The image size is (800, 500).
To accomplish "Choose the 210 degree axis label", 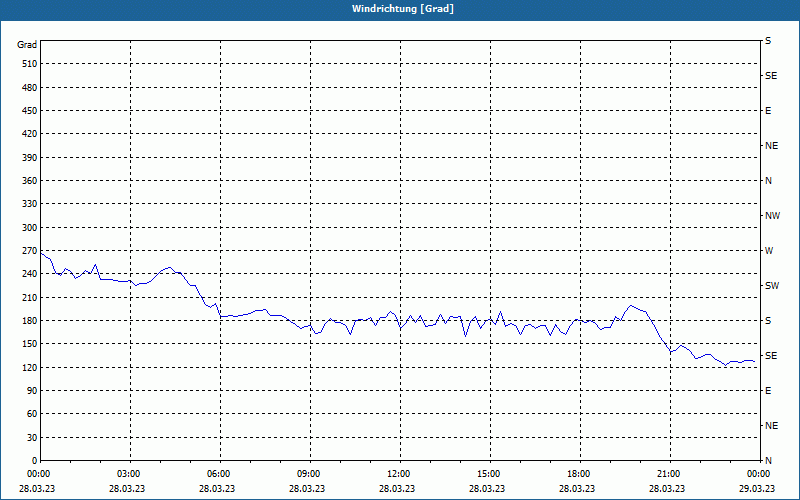I will 30,297.
